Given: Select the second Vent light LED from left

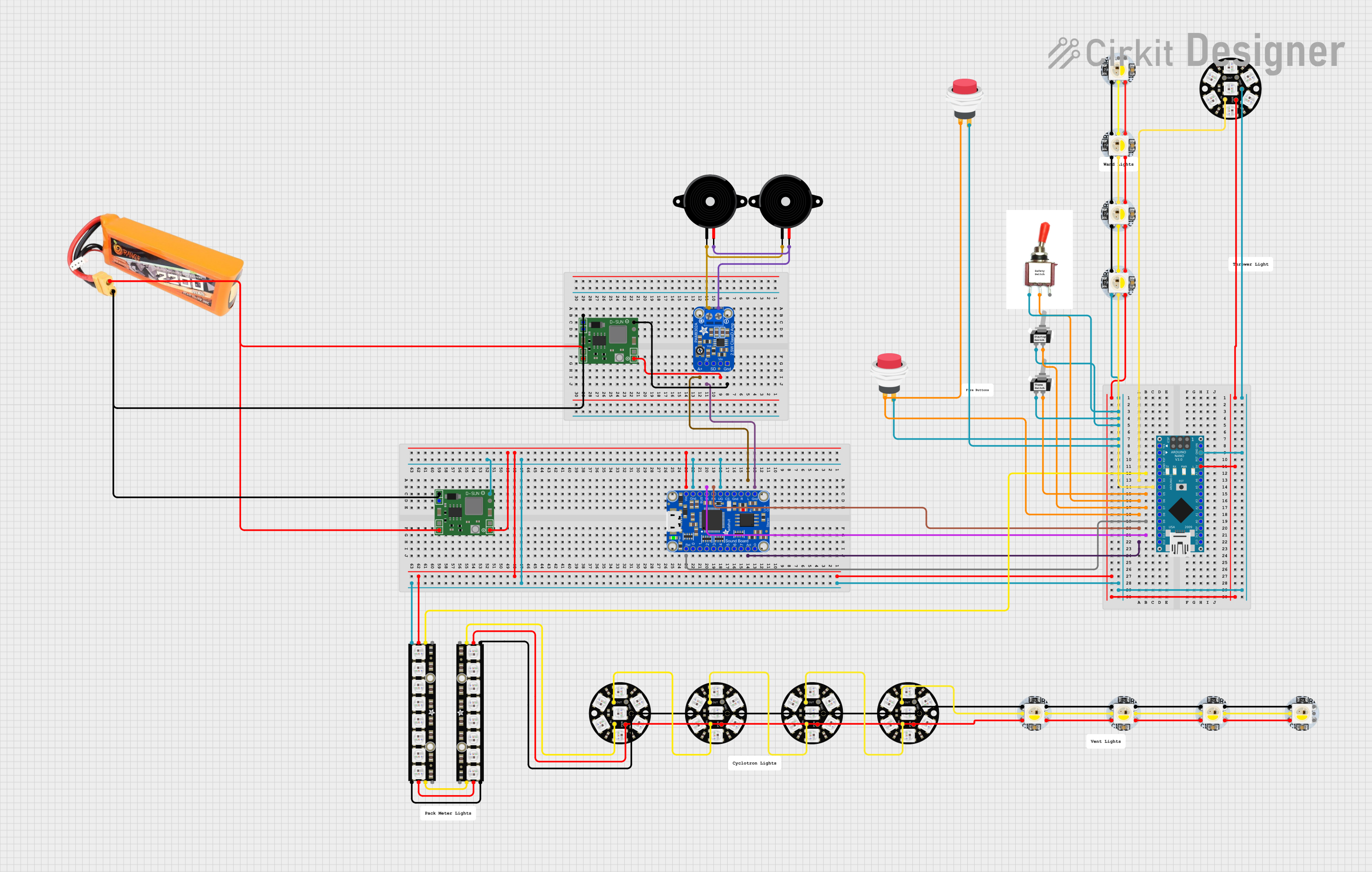Looking at the screenshot, I should 1123,713.
